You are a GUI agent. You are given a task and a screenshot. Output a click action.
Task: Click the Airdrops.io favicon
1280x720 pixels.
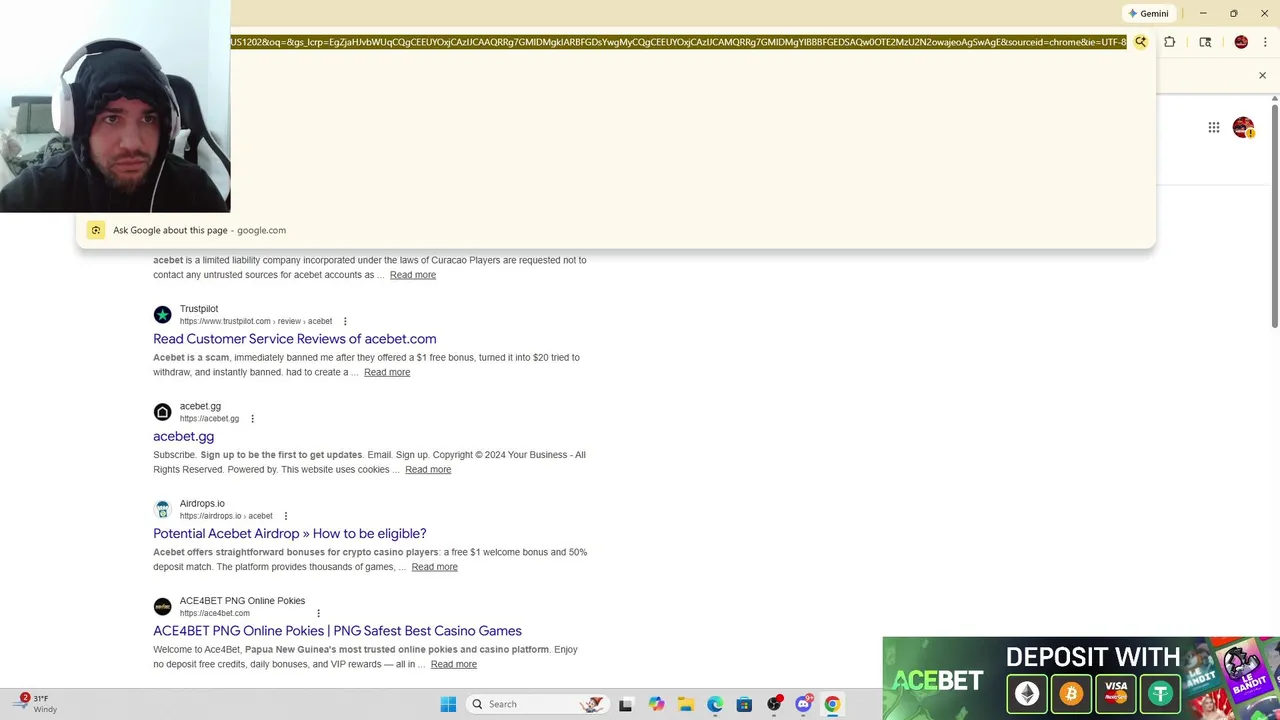162,509
